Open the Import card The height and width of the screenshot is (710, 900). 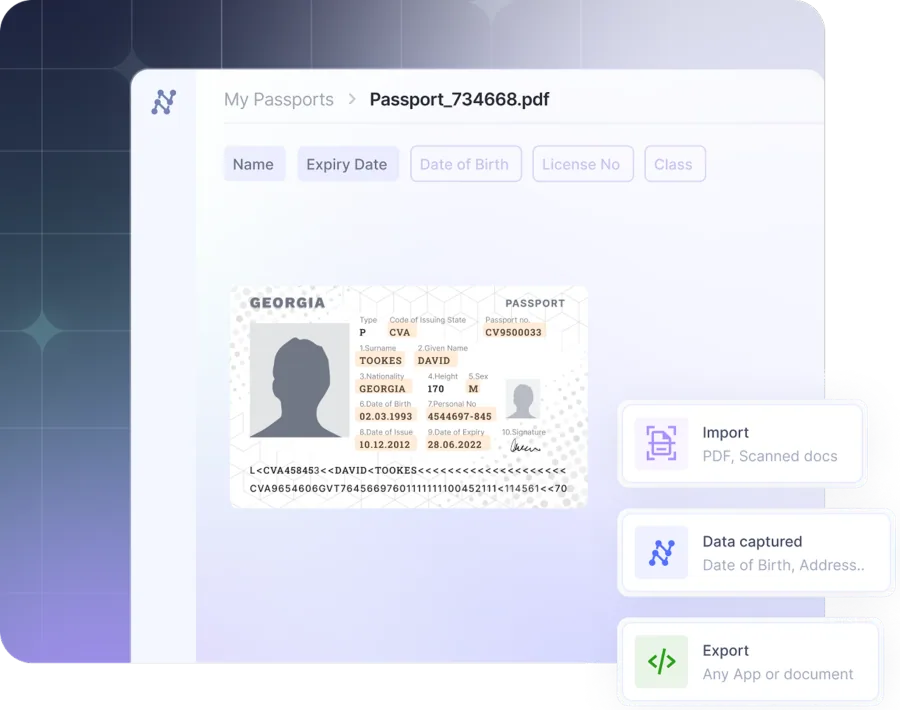click(x=742, y=443)
